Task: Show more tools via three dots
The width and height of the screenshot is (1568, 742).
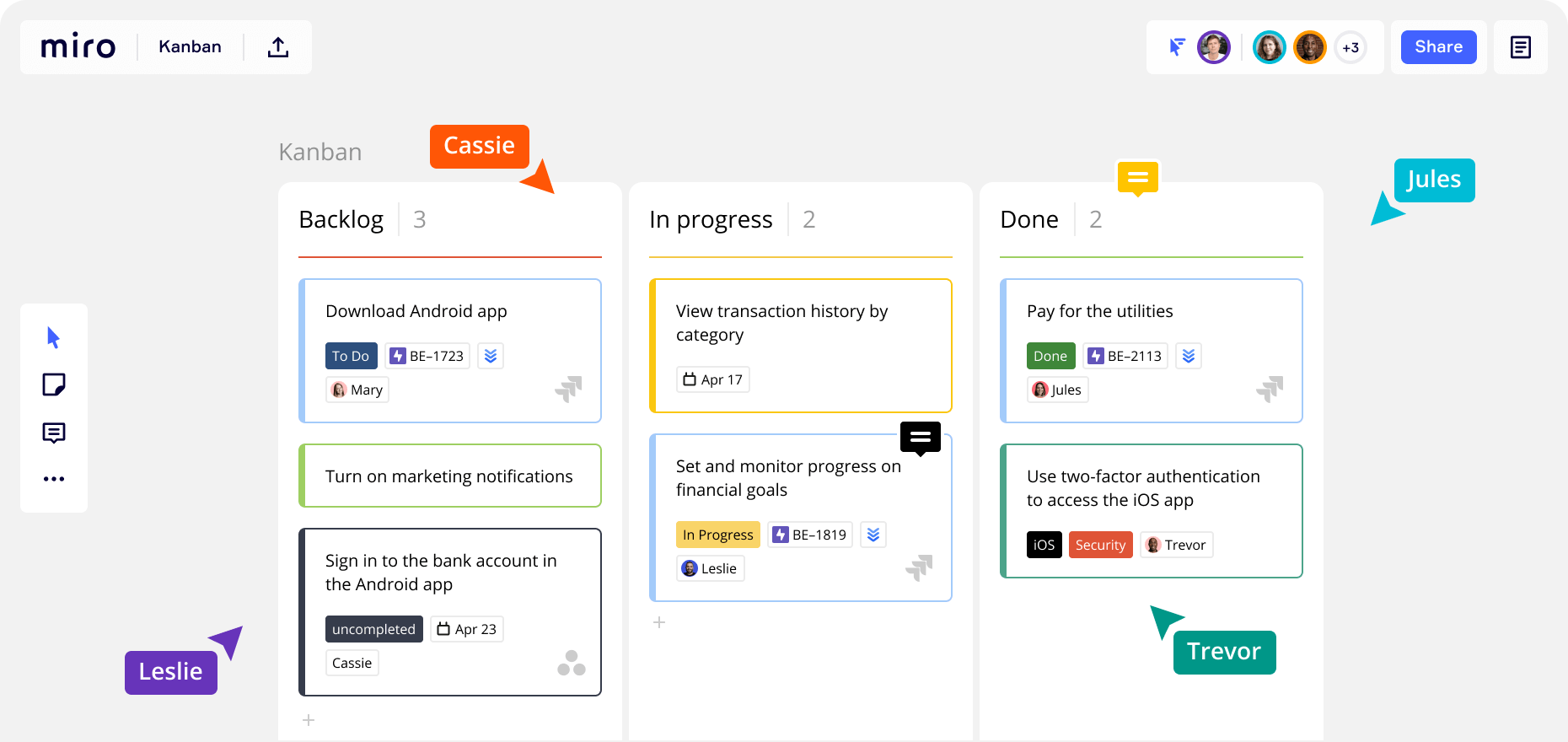Action: (54, 479)
